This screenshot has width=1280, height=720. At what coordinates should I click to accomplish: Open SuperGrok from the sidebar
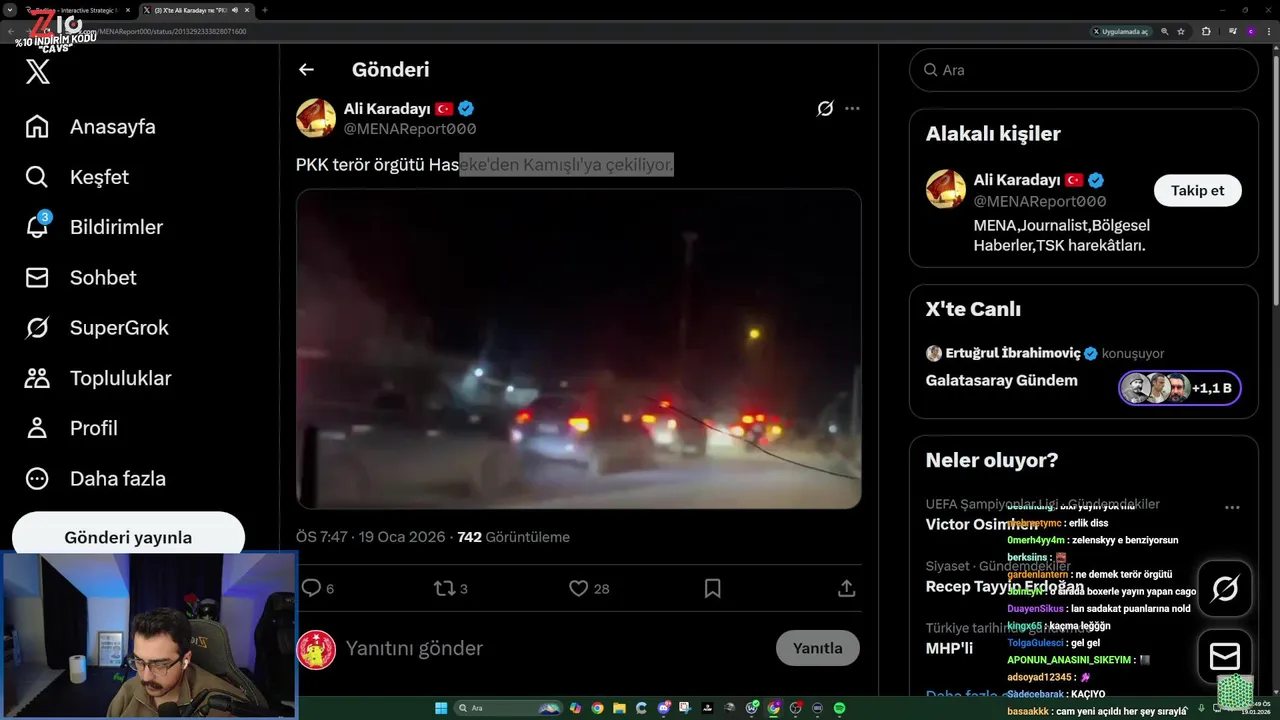[96, 328]
